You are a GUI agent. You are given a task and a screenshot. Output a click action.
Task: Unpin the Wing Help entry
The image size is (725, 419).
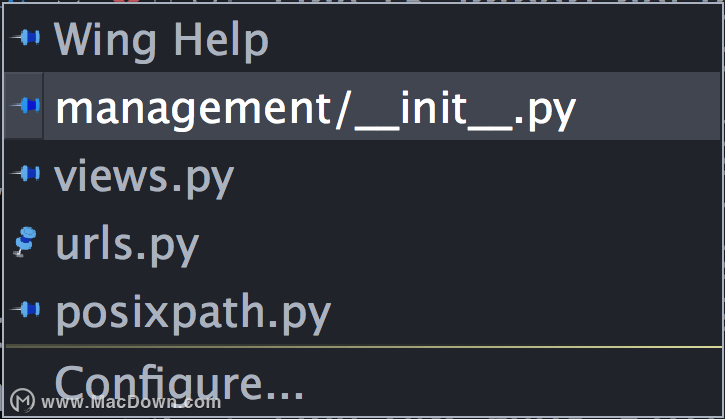25,37
